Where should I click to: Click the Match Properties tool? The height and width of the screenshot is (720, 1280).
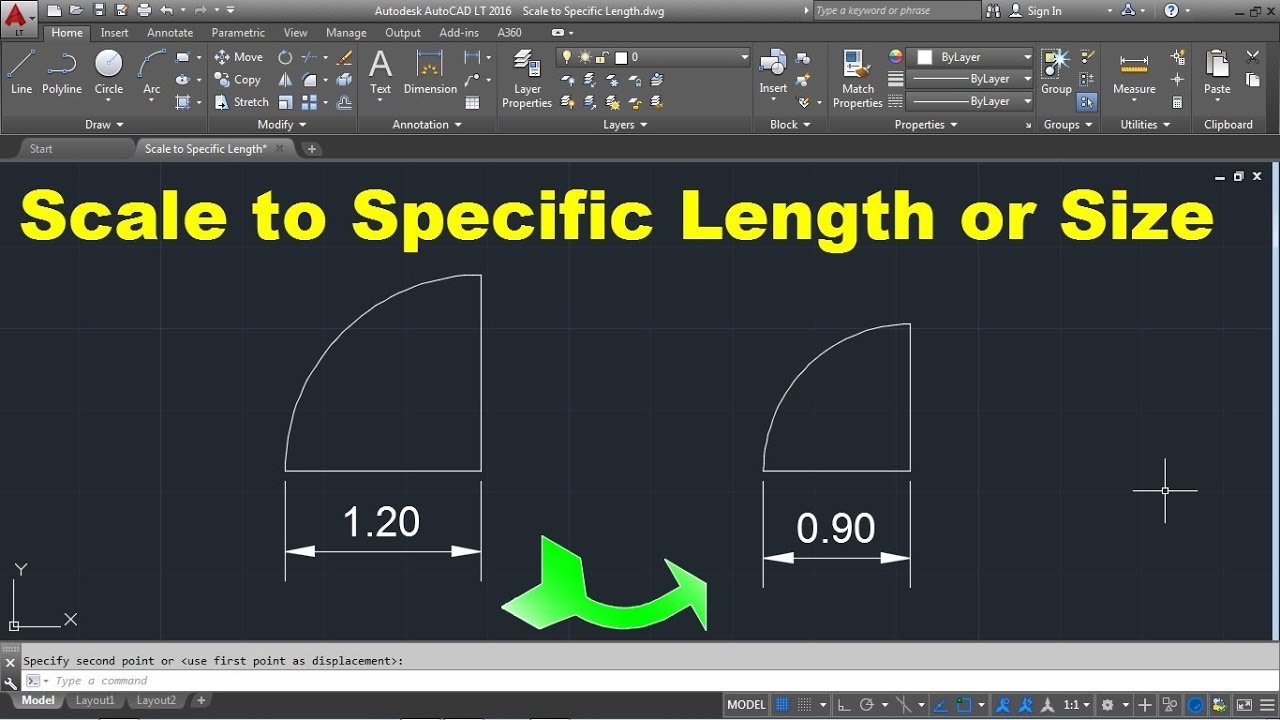point(857,80)
